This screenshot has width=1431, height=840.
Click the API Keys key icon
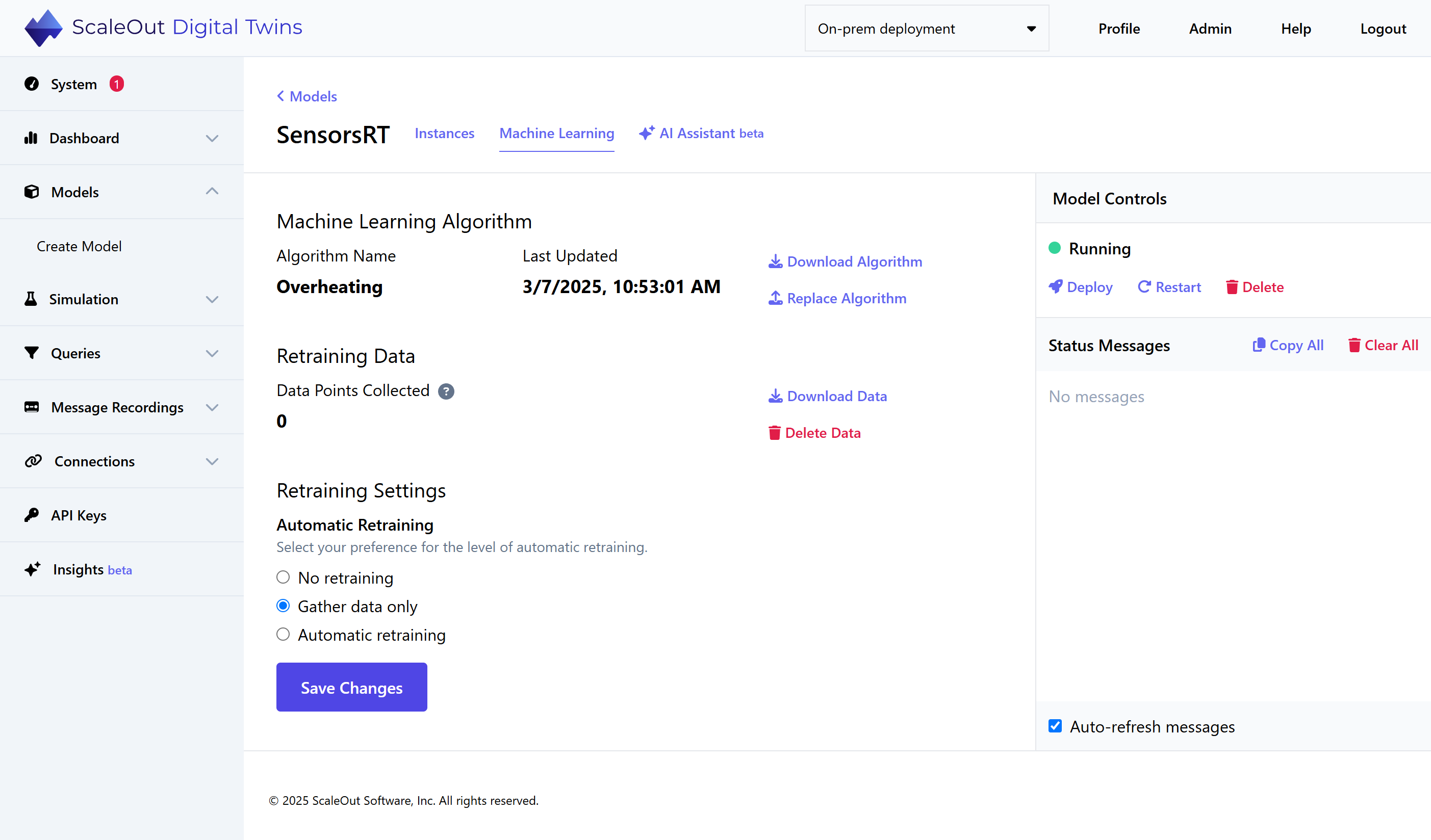pyautogui.click(x=32, y=515)
